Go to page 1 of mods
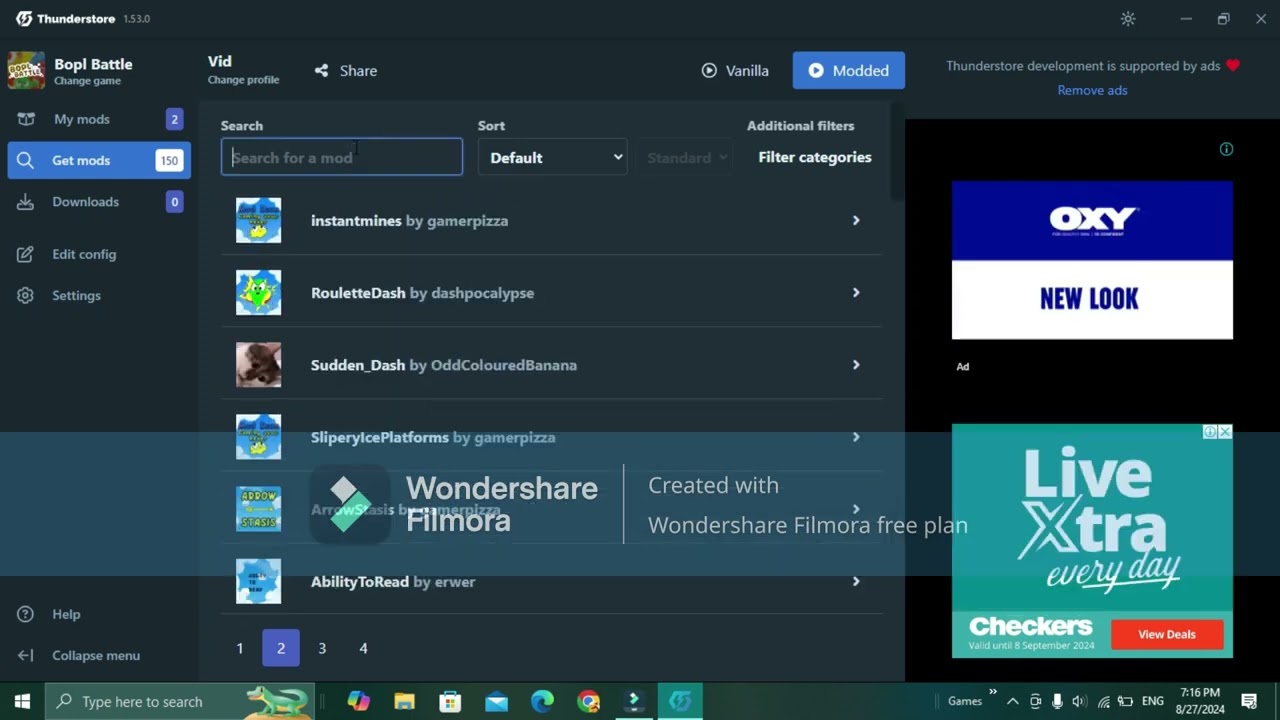The image size is (1280, 720). [240, 649]
